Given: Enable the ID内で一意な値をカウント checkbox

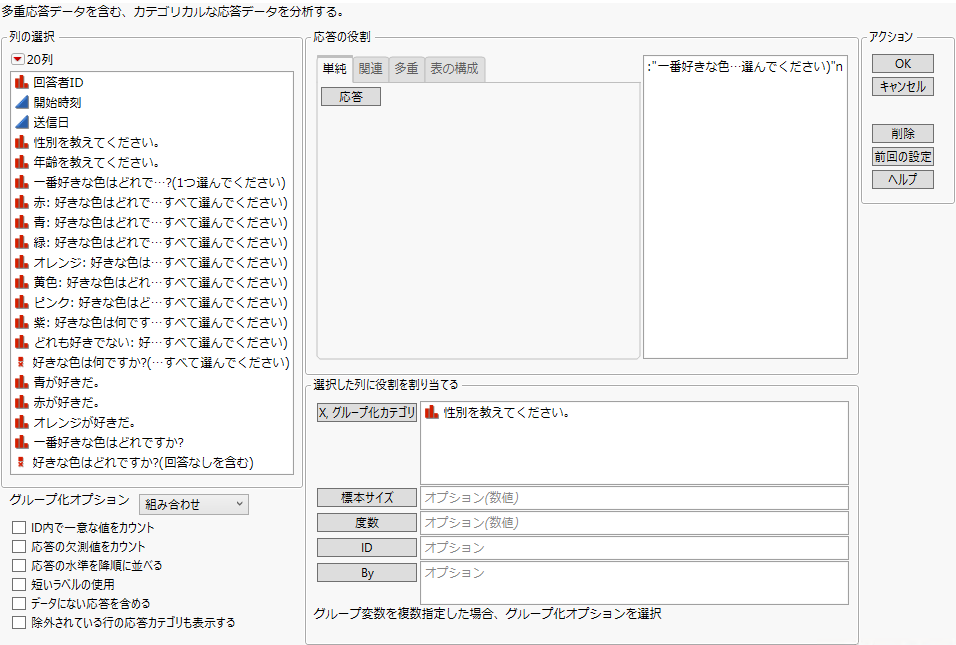Looking at the screenshot, I should click(17, 525).
